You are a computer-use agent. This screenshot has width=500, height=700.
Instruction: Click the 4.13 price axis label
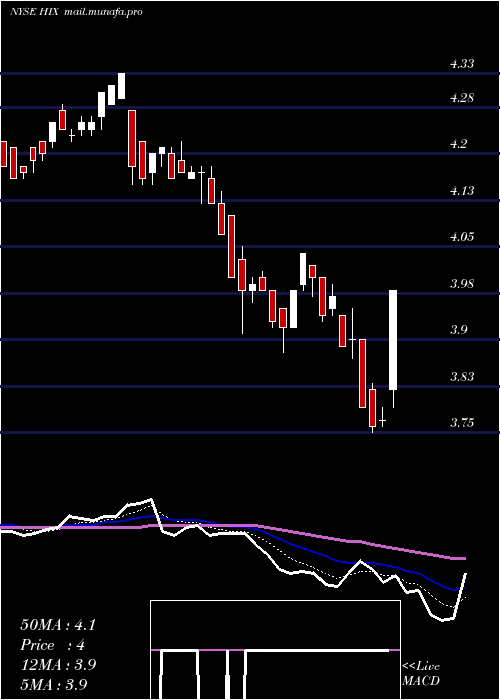(x=462, y=191)
